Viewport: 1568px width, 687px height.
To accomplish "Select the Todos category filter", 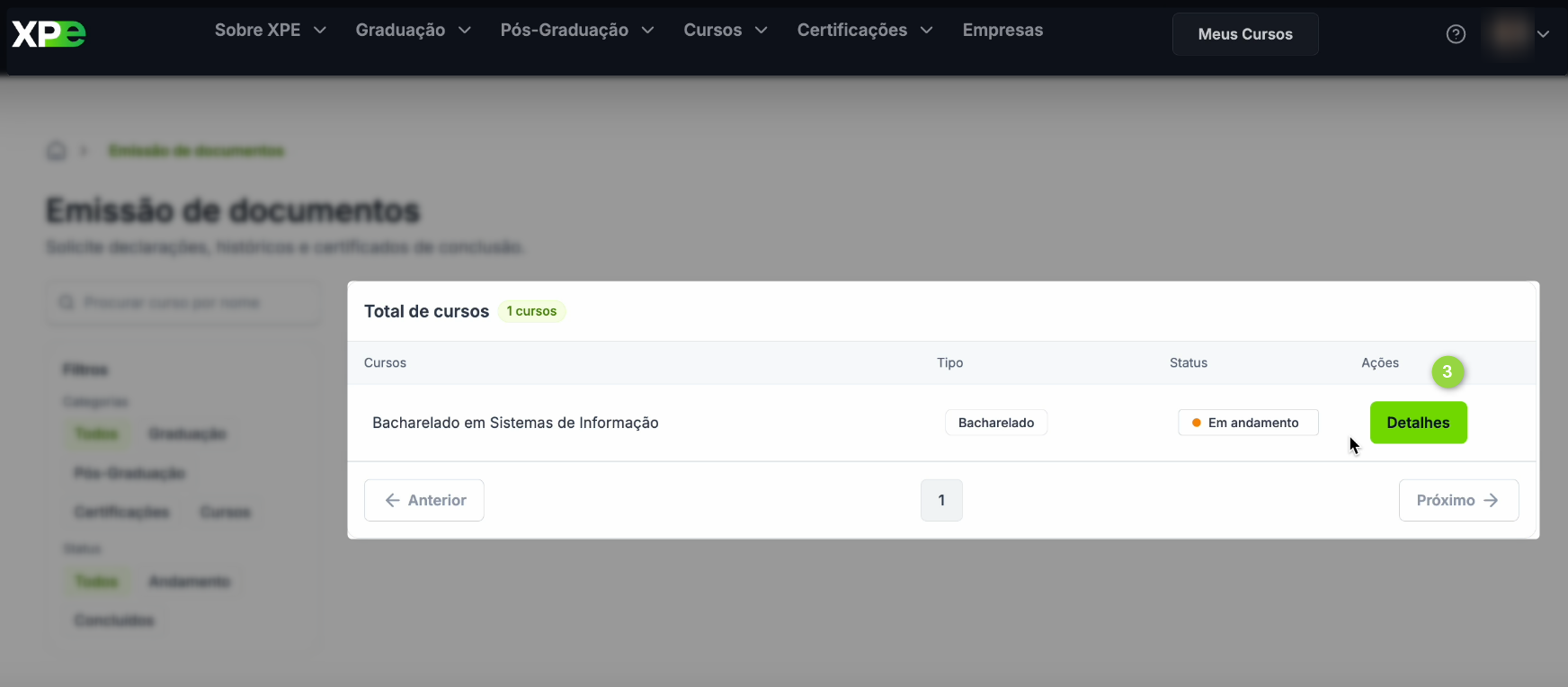I will coord(96,434).
